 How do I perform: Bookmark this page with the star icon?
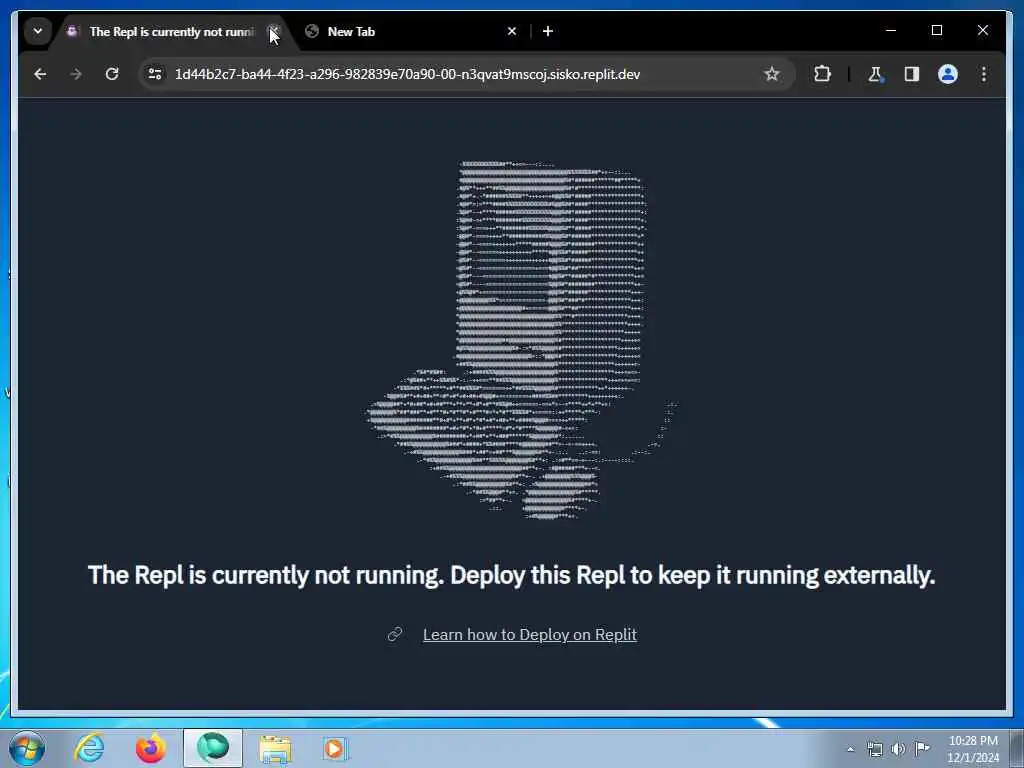771,74
